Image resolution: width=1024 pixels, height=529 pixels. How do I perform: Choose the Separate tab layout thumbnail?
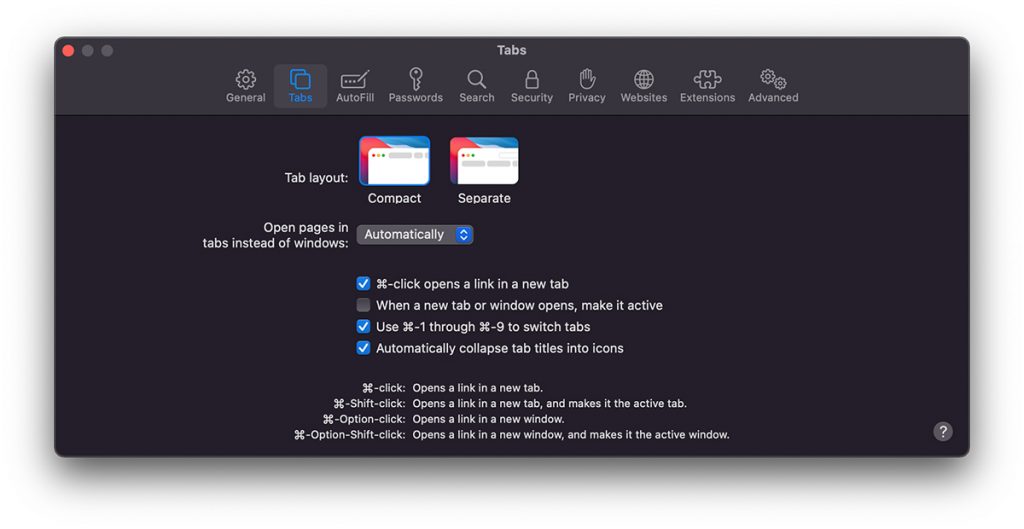[484, 162]
